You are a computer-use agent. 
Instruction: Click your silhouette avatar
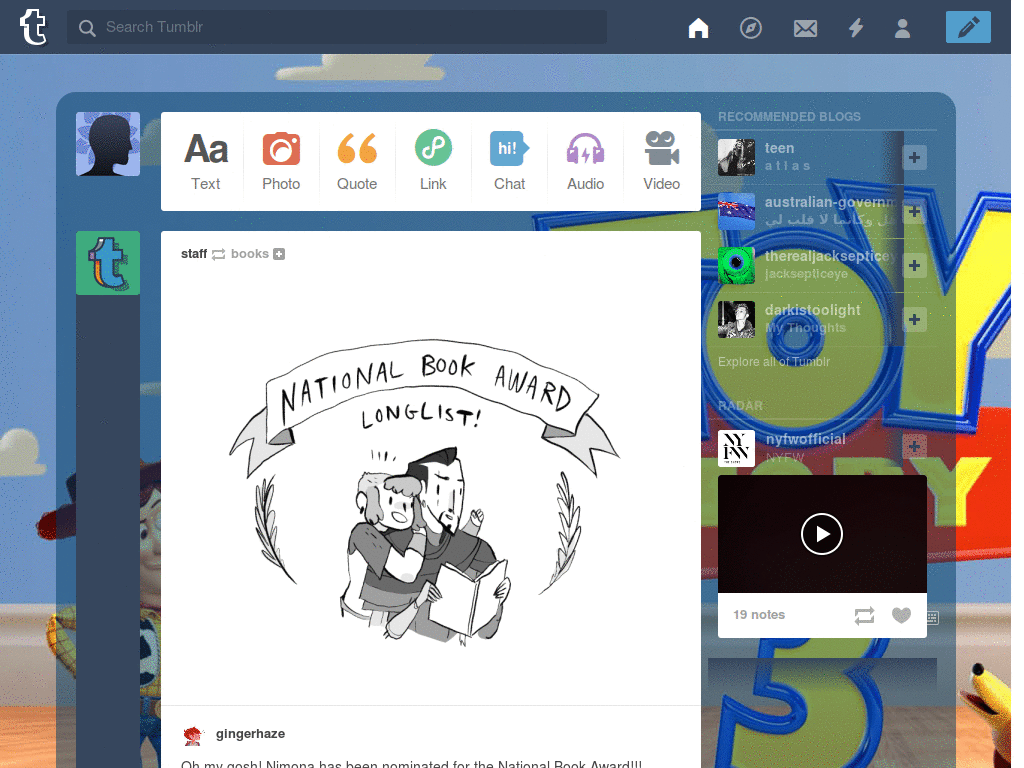click(x=108, y=144)
